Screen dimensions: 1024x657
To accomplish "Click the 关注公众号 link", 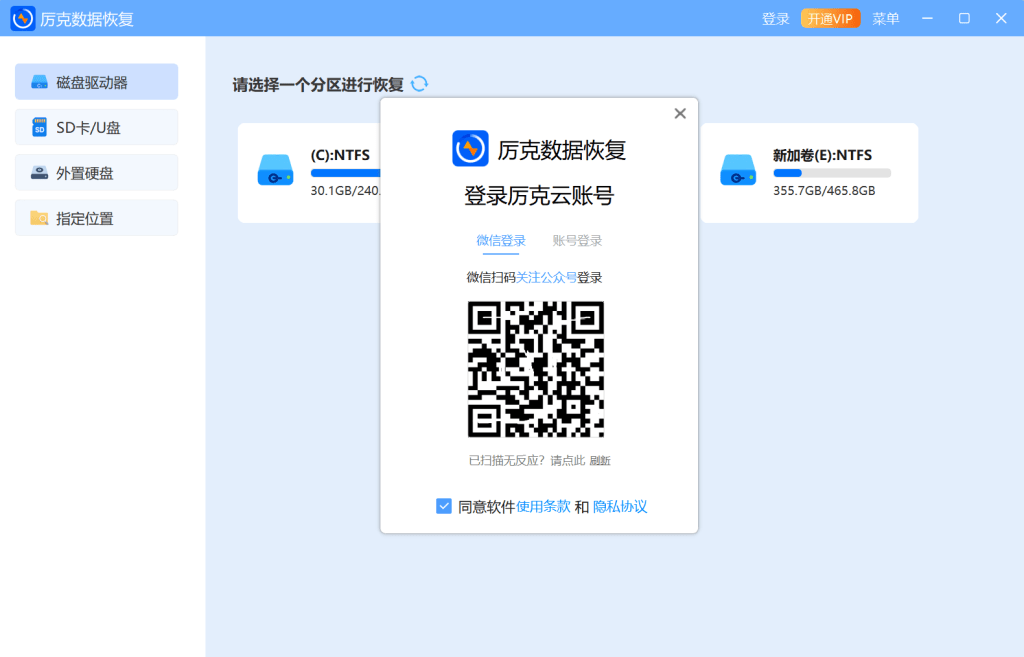I will click(546, 278).
